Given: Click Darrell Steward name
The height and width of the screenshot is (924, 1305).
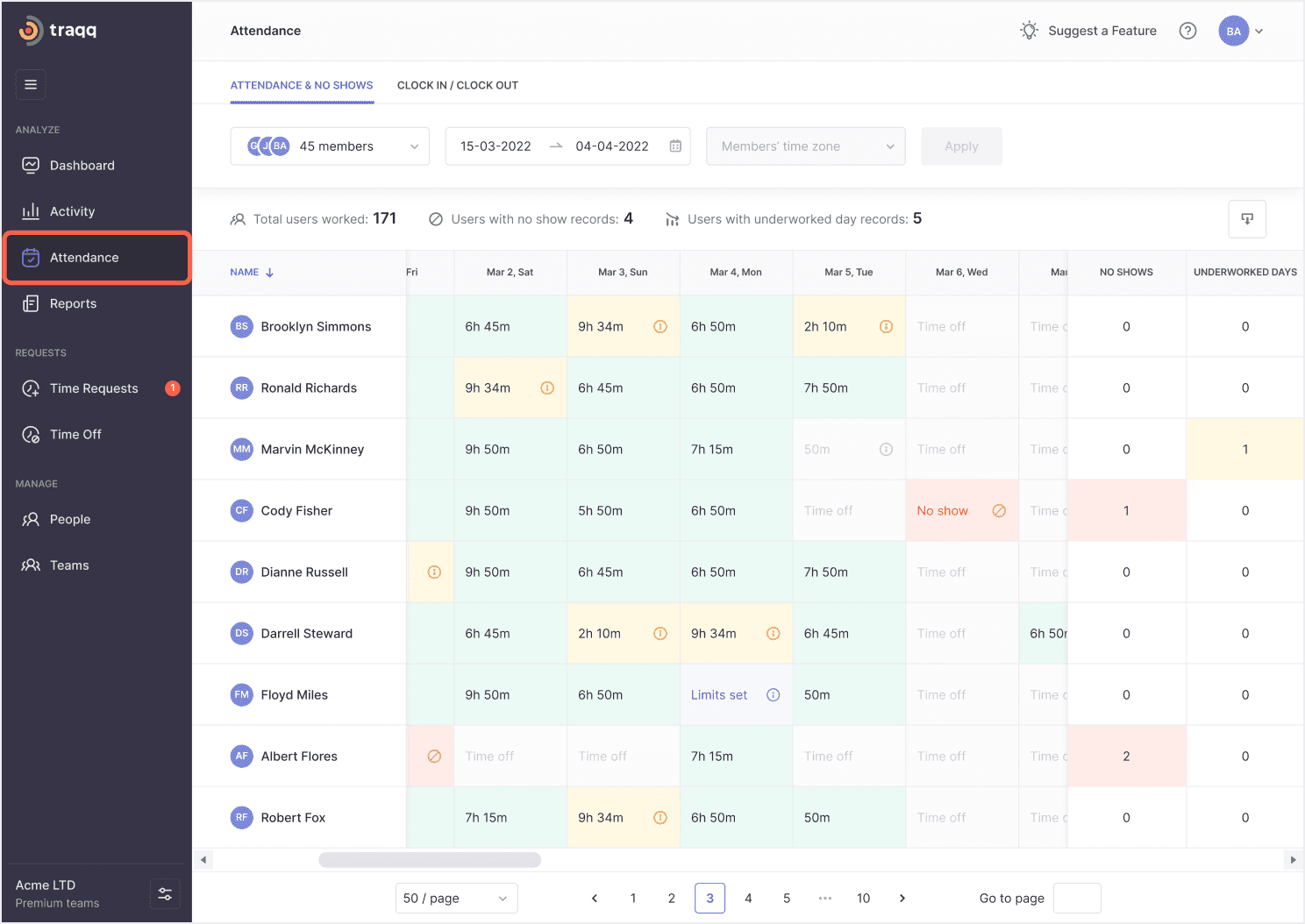Looking at the screenshot, I should coord(306,634).
